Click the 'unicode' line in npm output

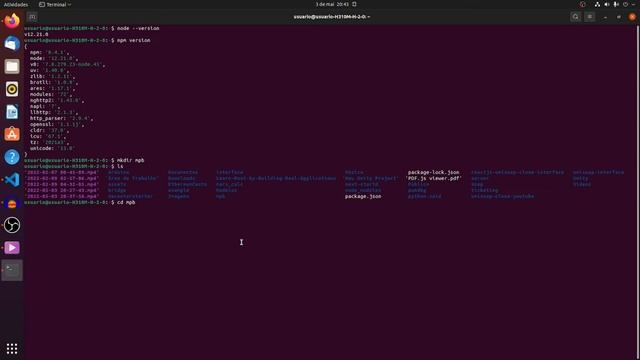pyautogui.click(x=52, y=149)
